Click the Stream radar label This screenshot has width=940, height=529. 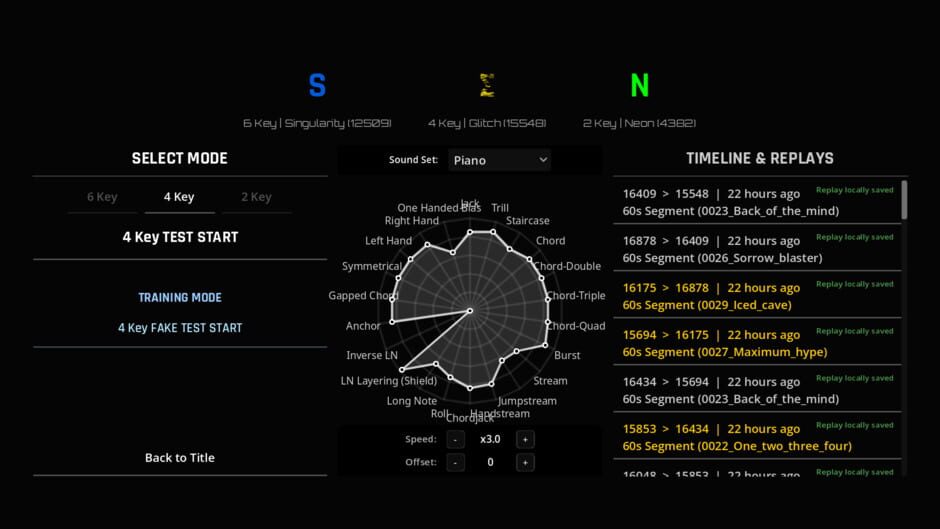pyautogui.click(x=550, y=381)
